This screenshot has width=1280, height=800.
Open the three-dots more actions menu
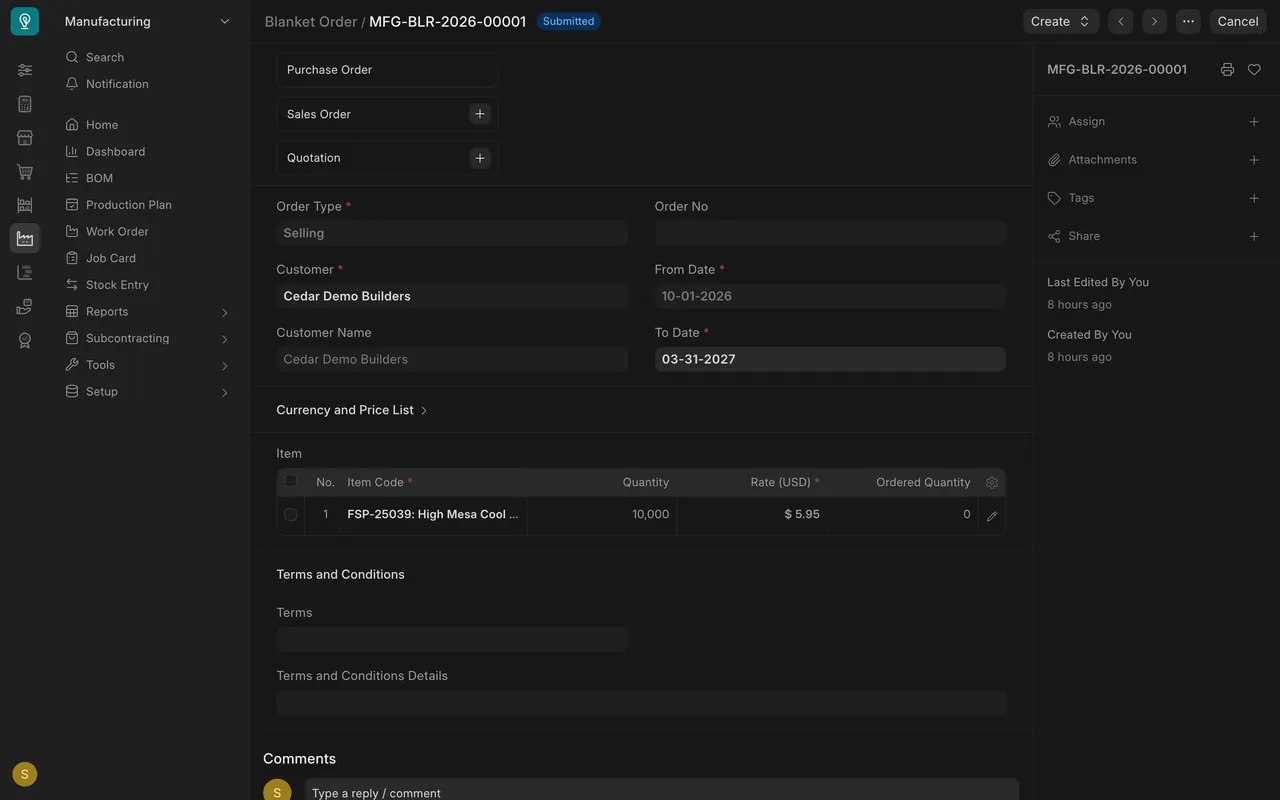pyautogui.click(x=1188, y=21)
